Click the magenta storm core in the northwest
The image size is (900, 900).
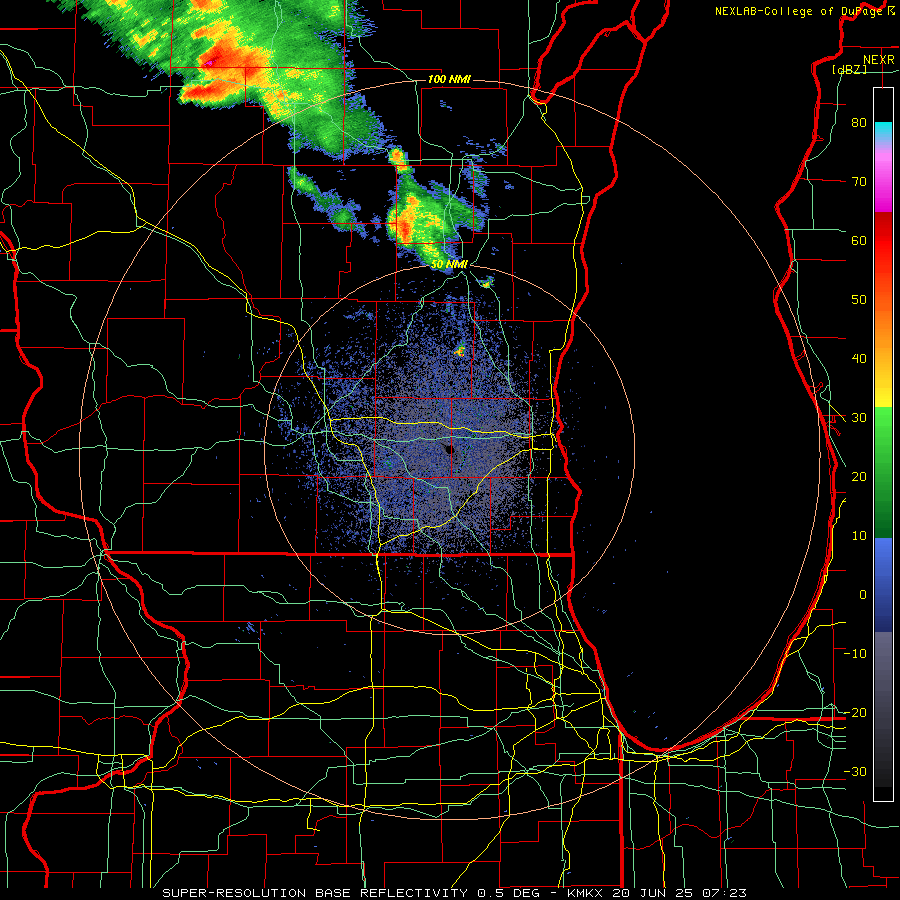point(209,62)
